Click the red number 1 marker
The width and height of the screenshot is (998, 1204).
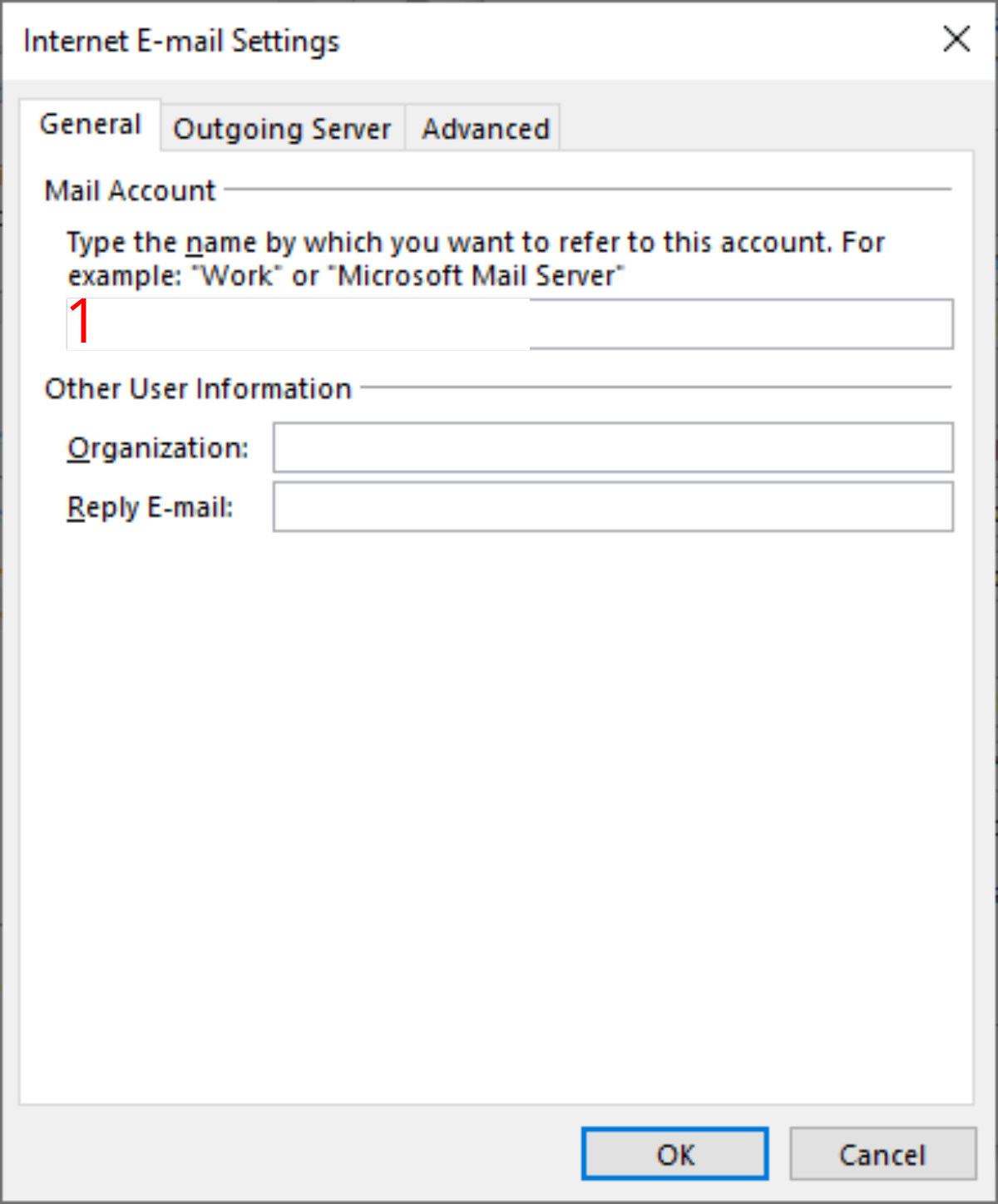81,322
